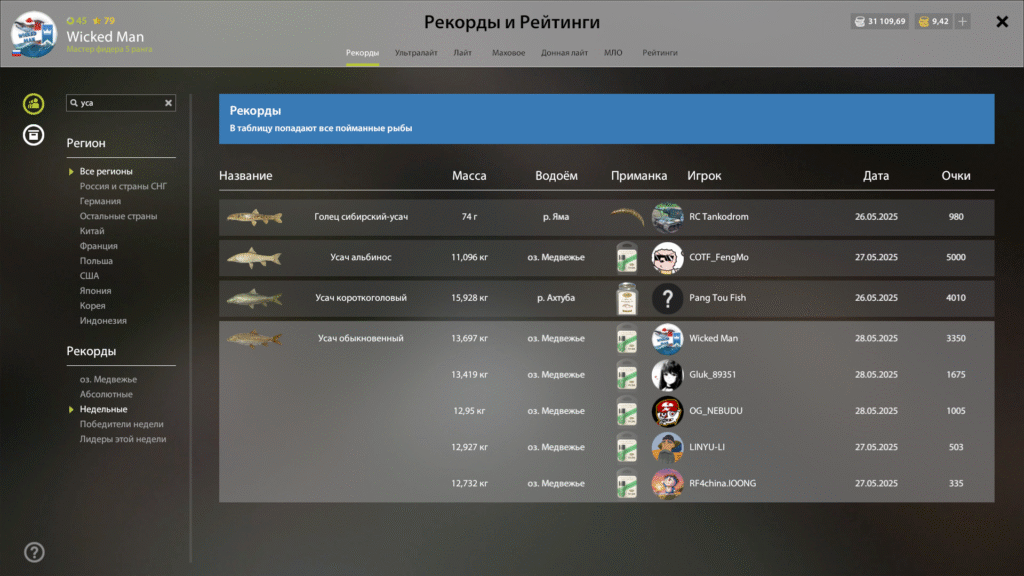Click the Голец сибирский-усач fish image
Viewport: 1024px width, 576px height.
pyautogui.click(x=254, y=217)
